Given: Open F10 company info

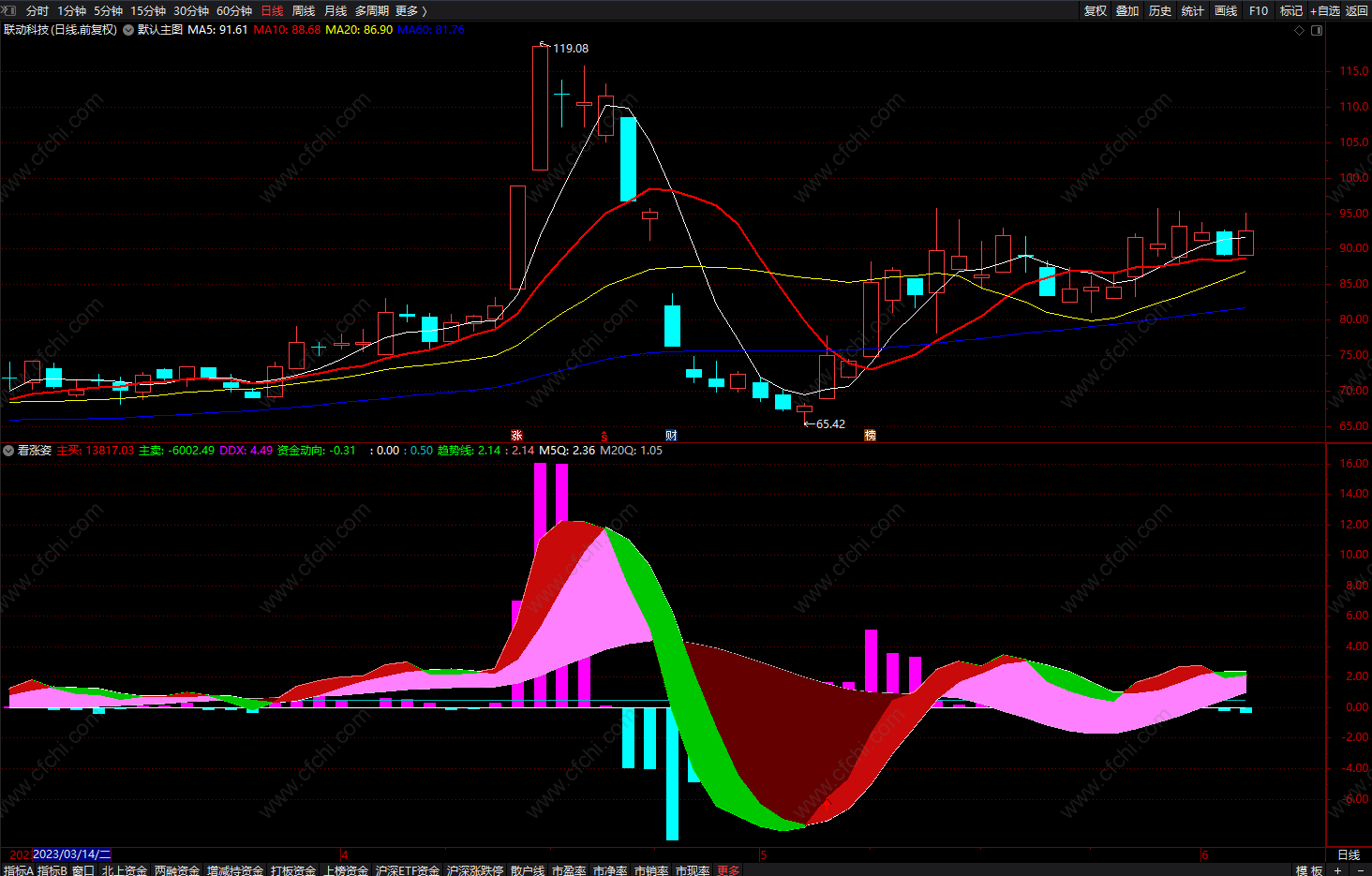Looking at the screenshot, I should tap(1259, 11).
